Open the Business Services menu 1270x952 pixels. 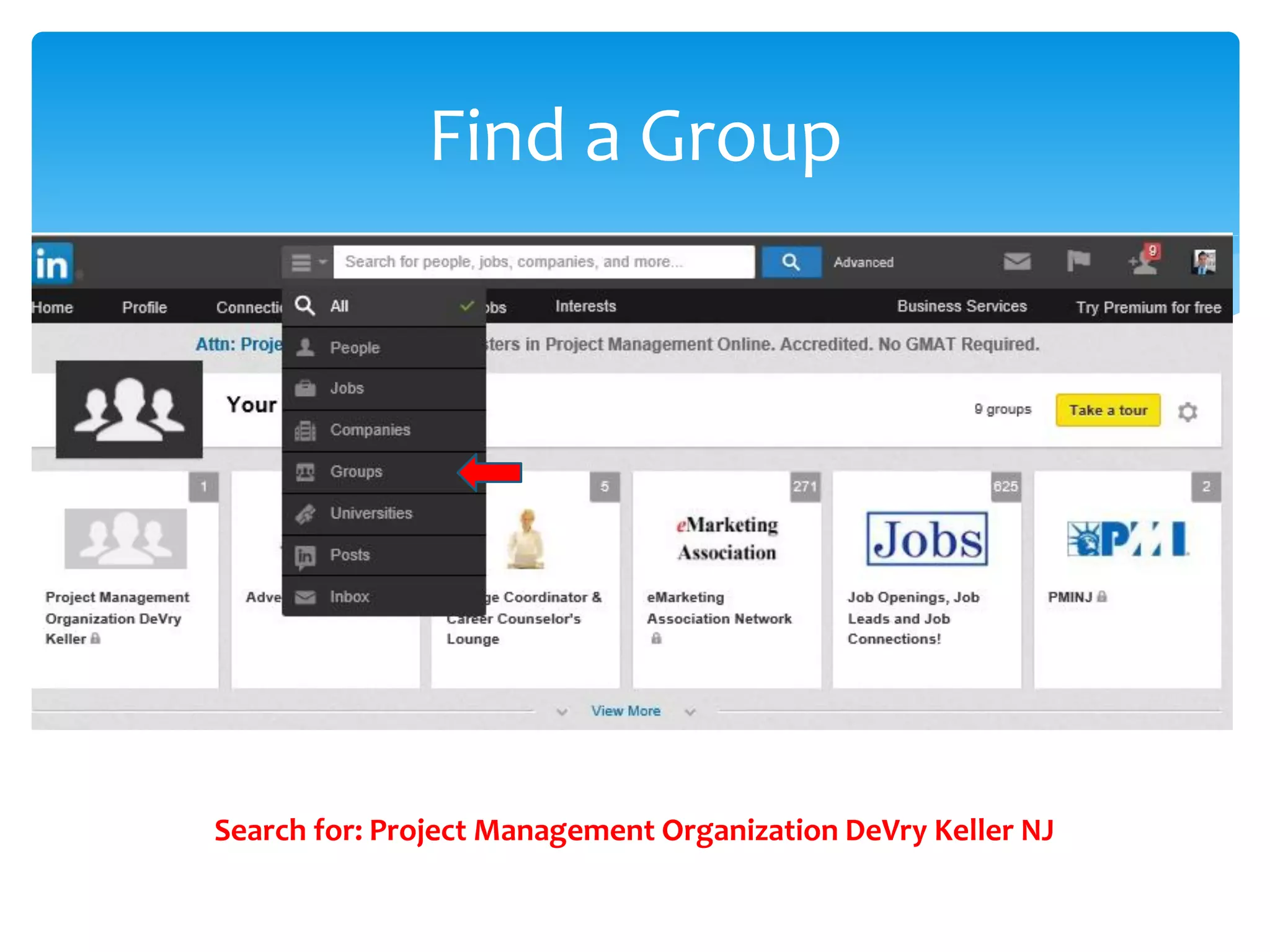click(962, 306)
